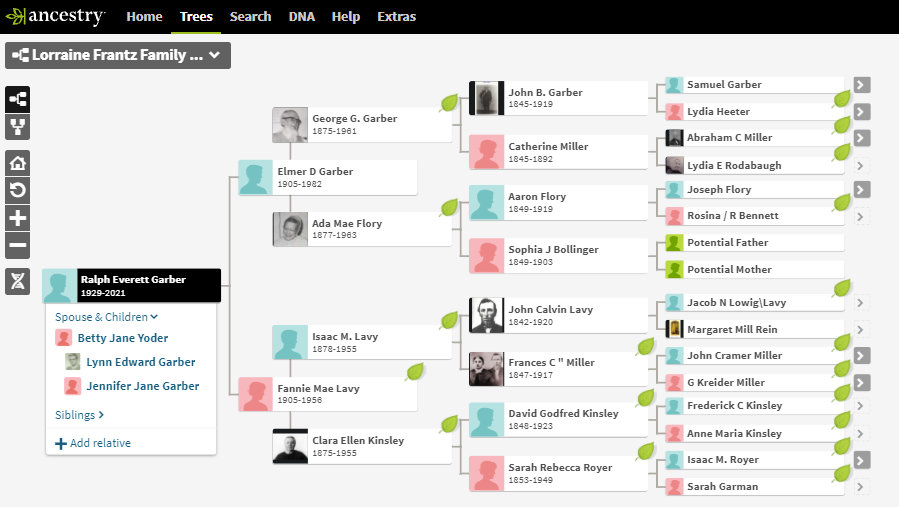Open the leaf hint on Fannie Mae Lavy
The height and width of the screenshot is (507, 899).
(414, 373)
